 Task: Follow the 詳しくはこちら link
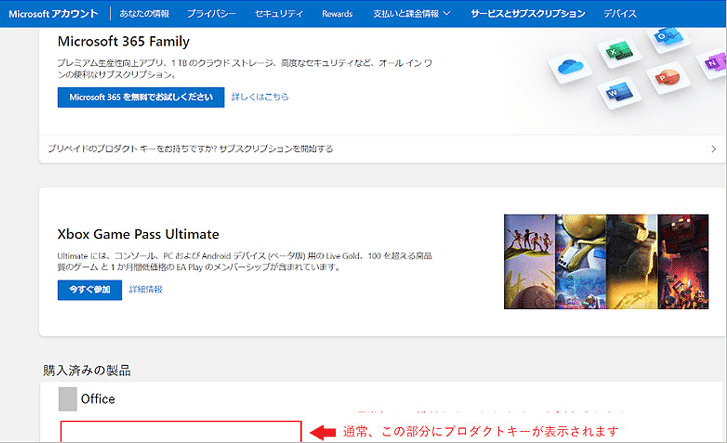260,96
